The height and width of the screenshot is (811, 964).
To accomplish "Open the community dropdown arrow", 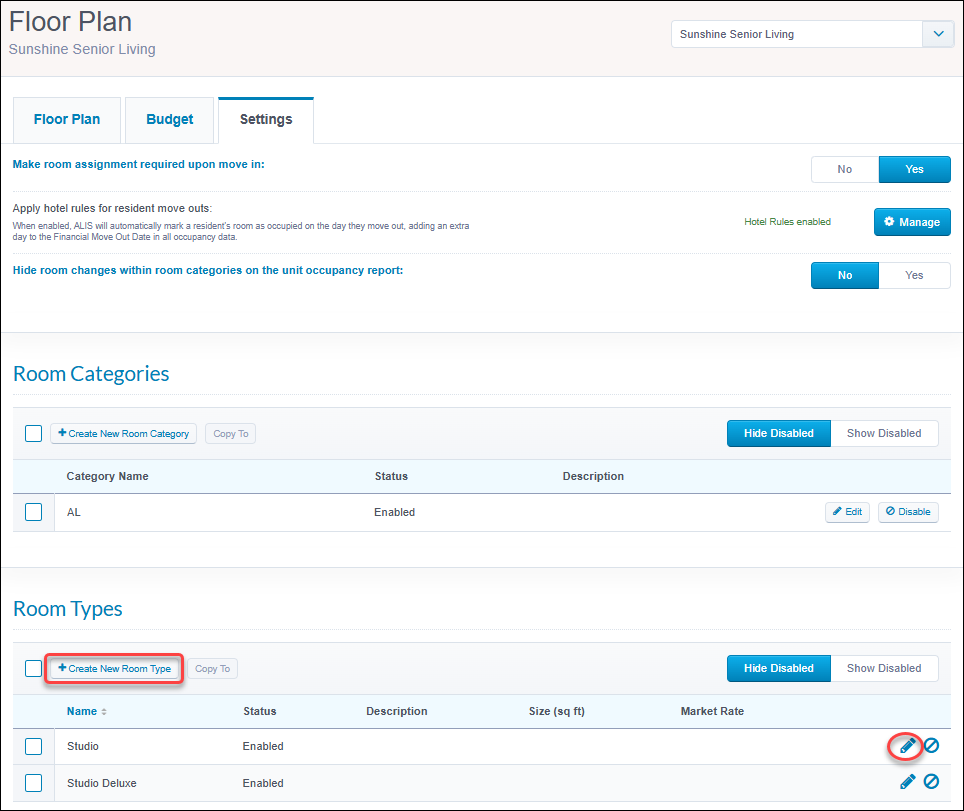I will (938, 34).
